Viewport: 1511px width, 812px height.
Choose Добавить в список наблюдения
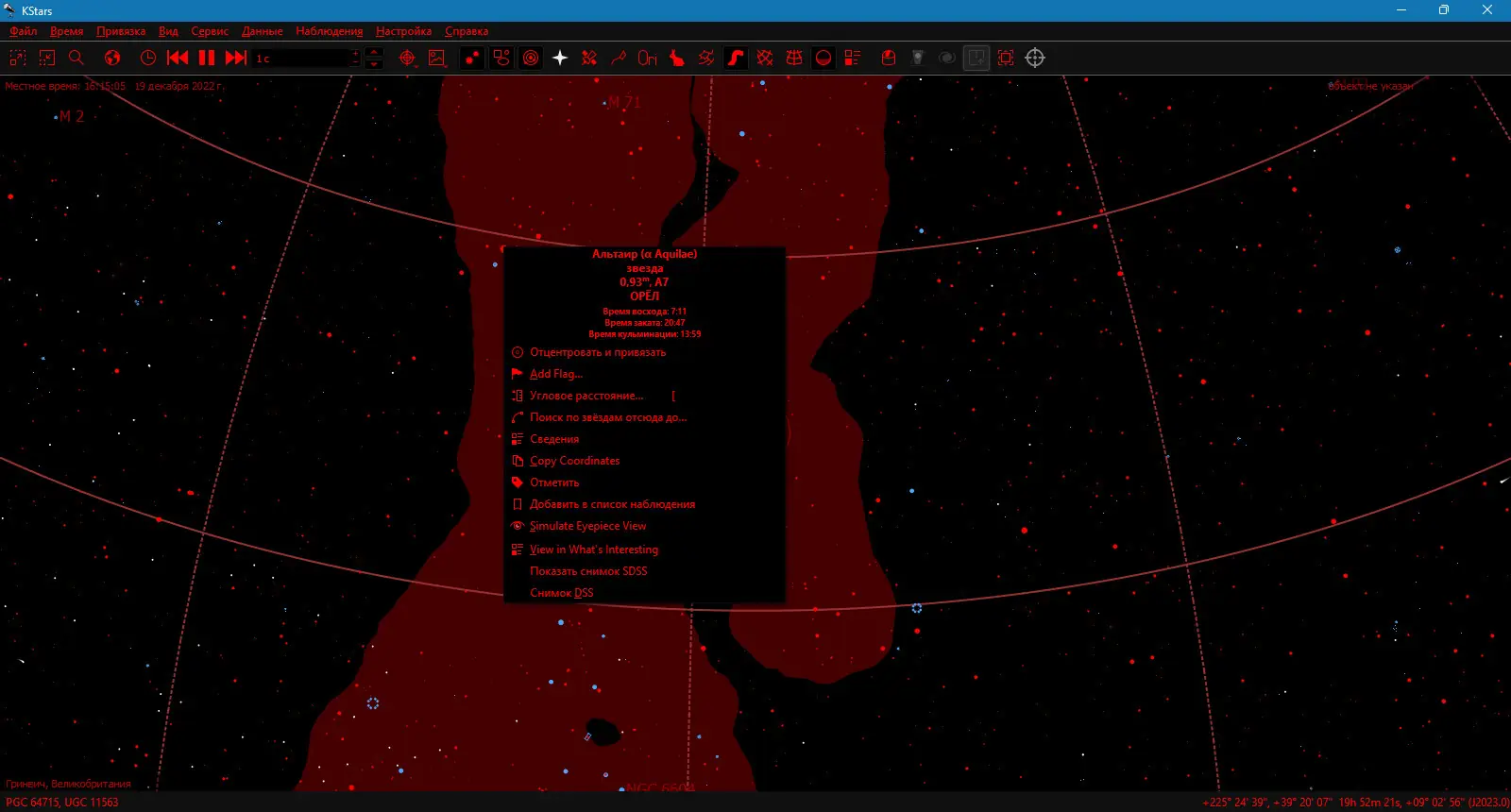(644, 504)
